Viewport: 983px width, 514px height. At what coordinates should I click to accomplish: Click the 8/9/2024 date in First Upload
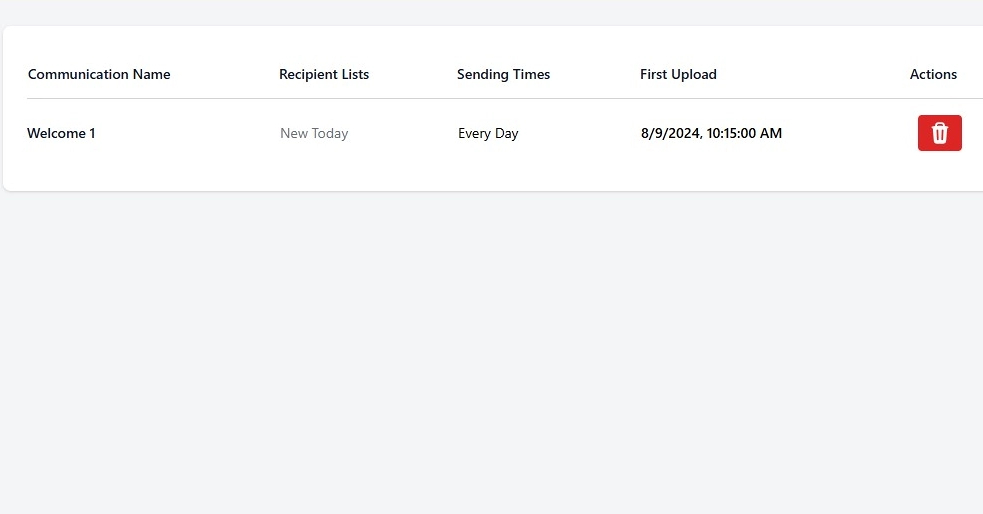(x=671, y=134)
